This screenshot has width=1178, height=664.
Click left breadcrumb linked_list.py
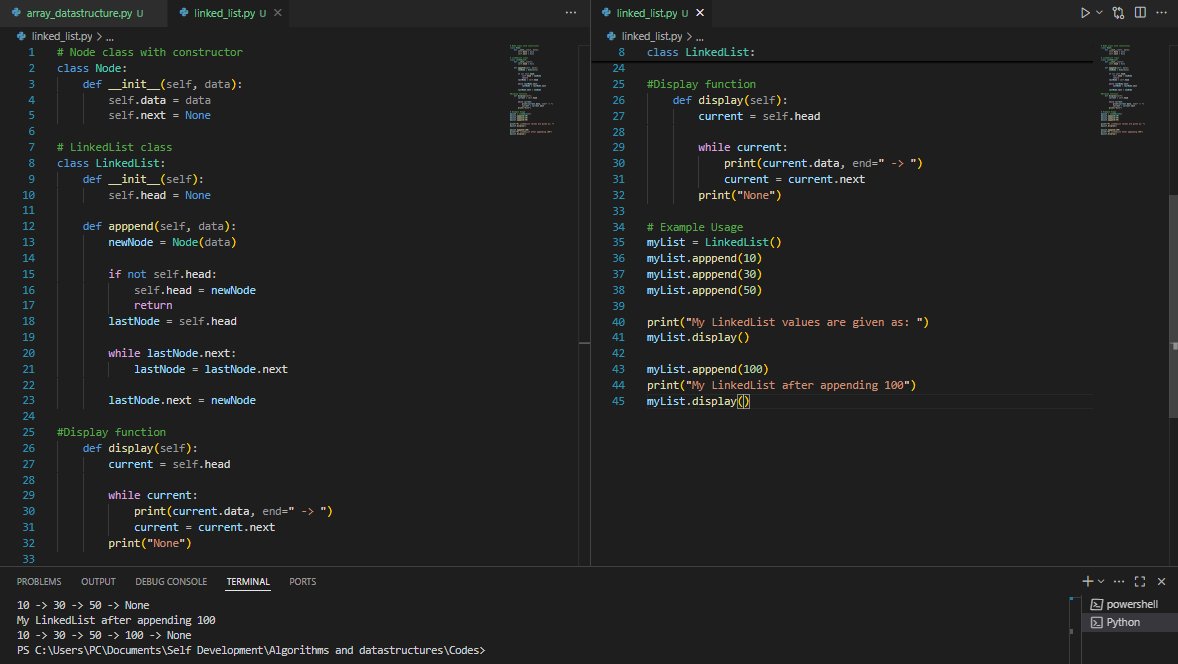click(62, 36)
